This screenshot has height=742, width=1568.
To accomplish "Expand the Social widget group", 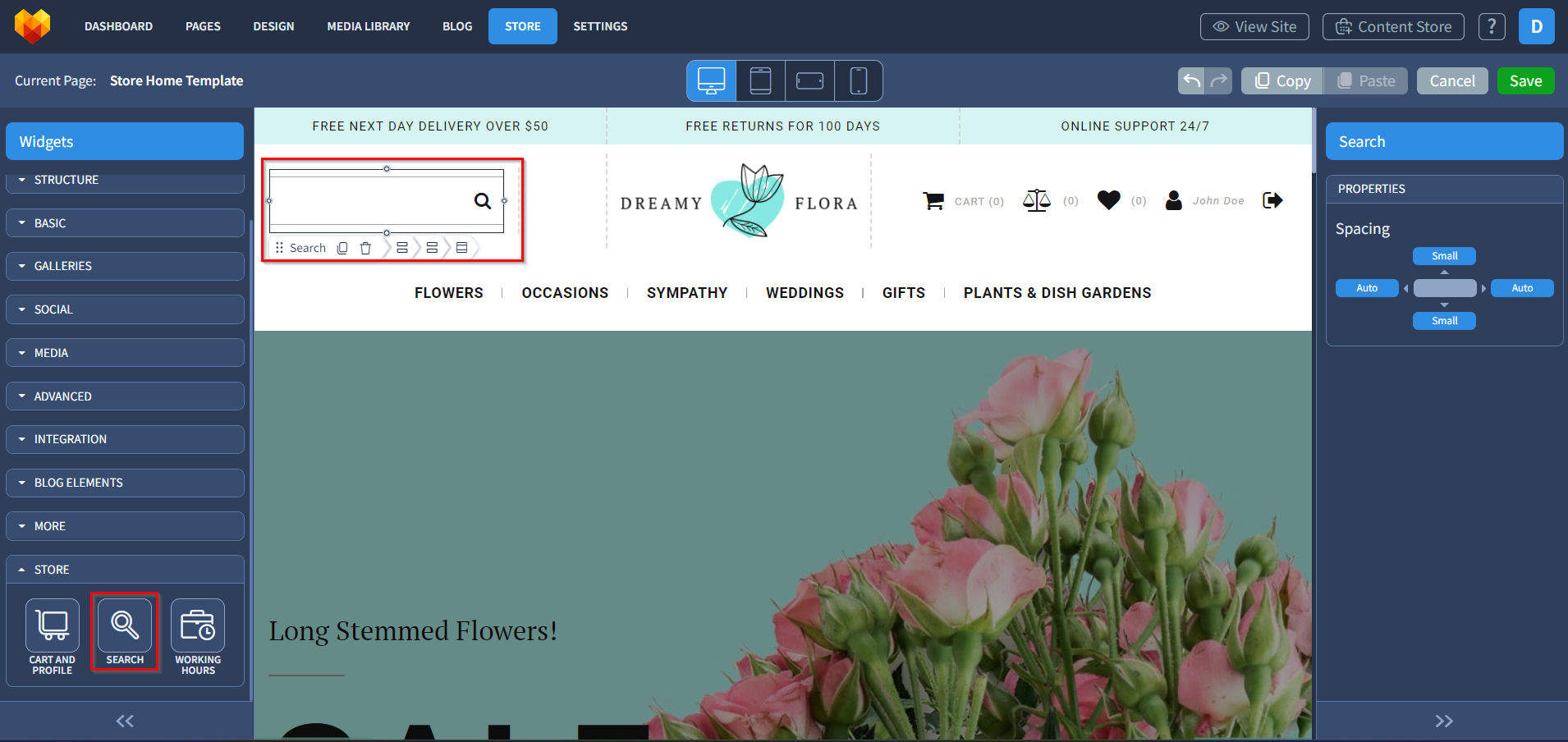I will tap(125, 309).
